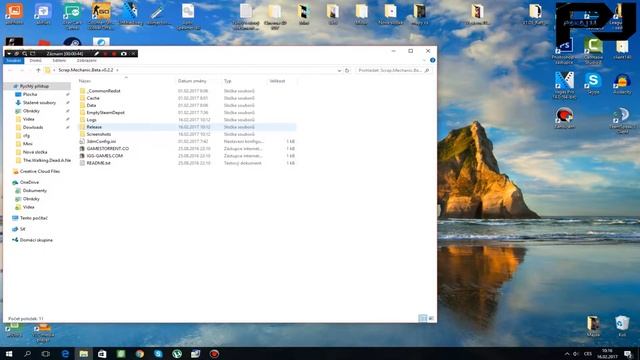640x360 pixels.
Task: Switch to large icons view
Action: (431, 318)
